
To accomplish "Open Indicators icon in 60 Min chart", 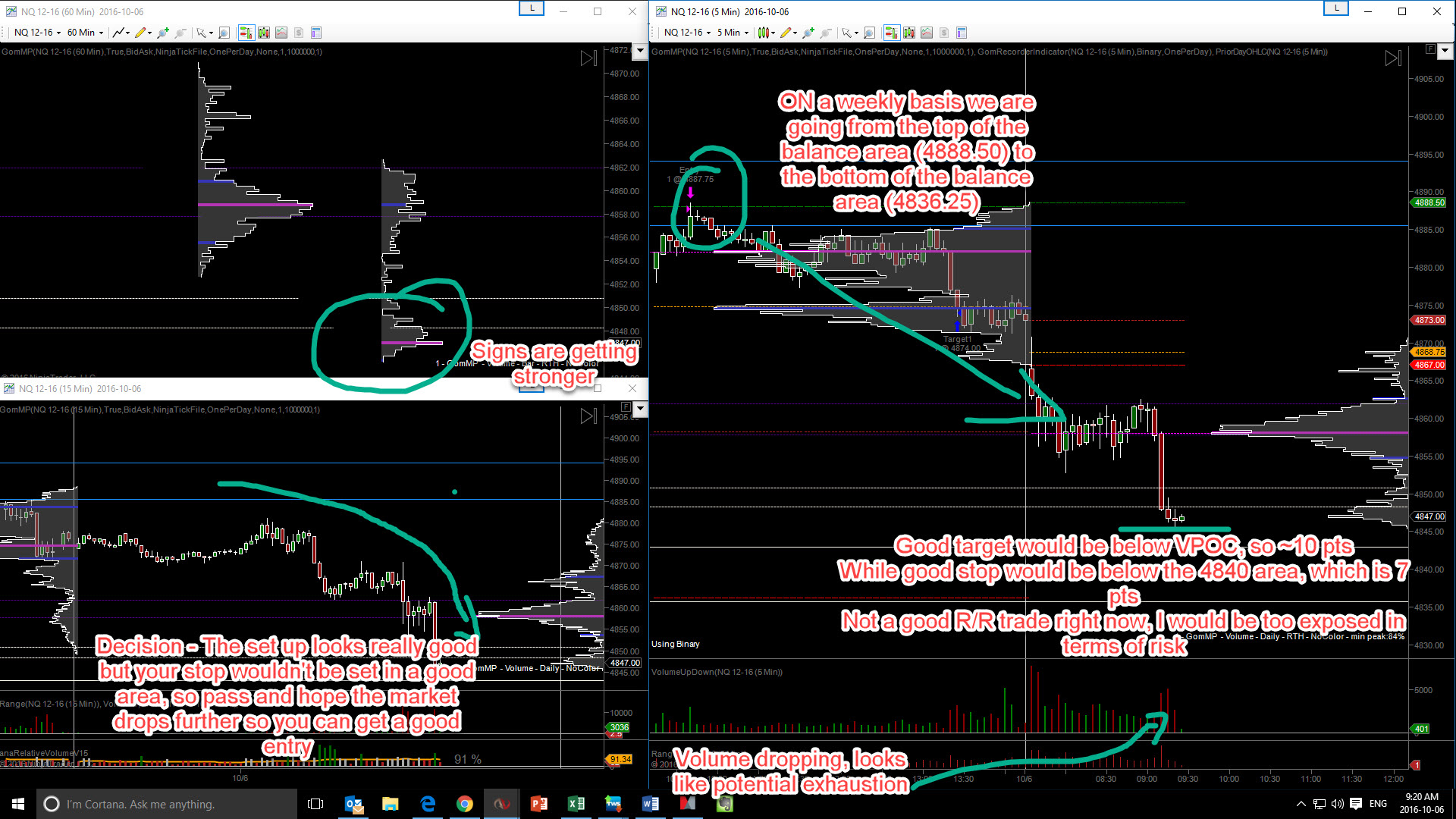I will tap(281, 33).
